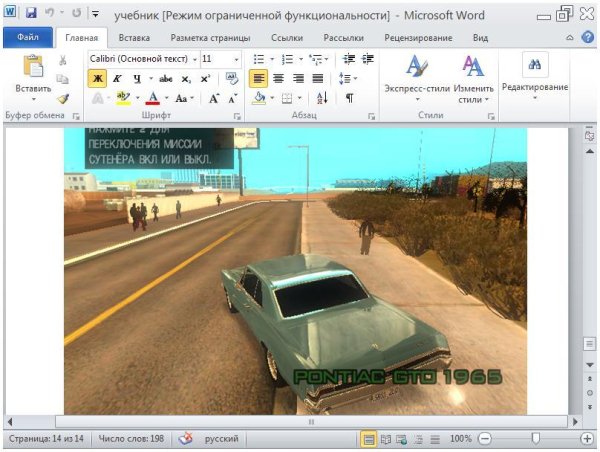The width and height of the screenshot is (600, 452).
Task: Click the Undo arrow icon
Action: pyautogui.click(x=50, y=13)
